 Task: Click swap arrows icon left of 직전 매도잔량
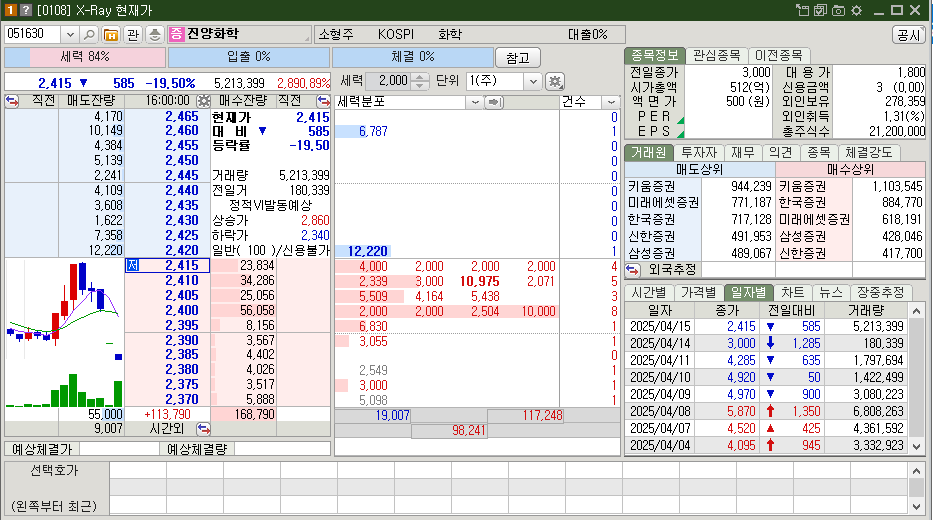tap(12, 101)
